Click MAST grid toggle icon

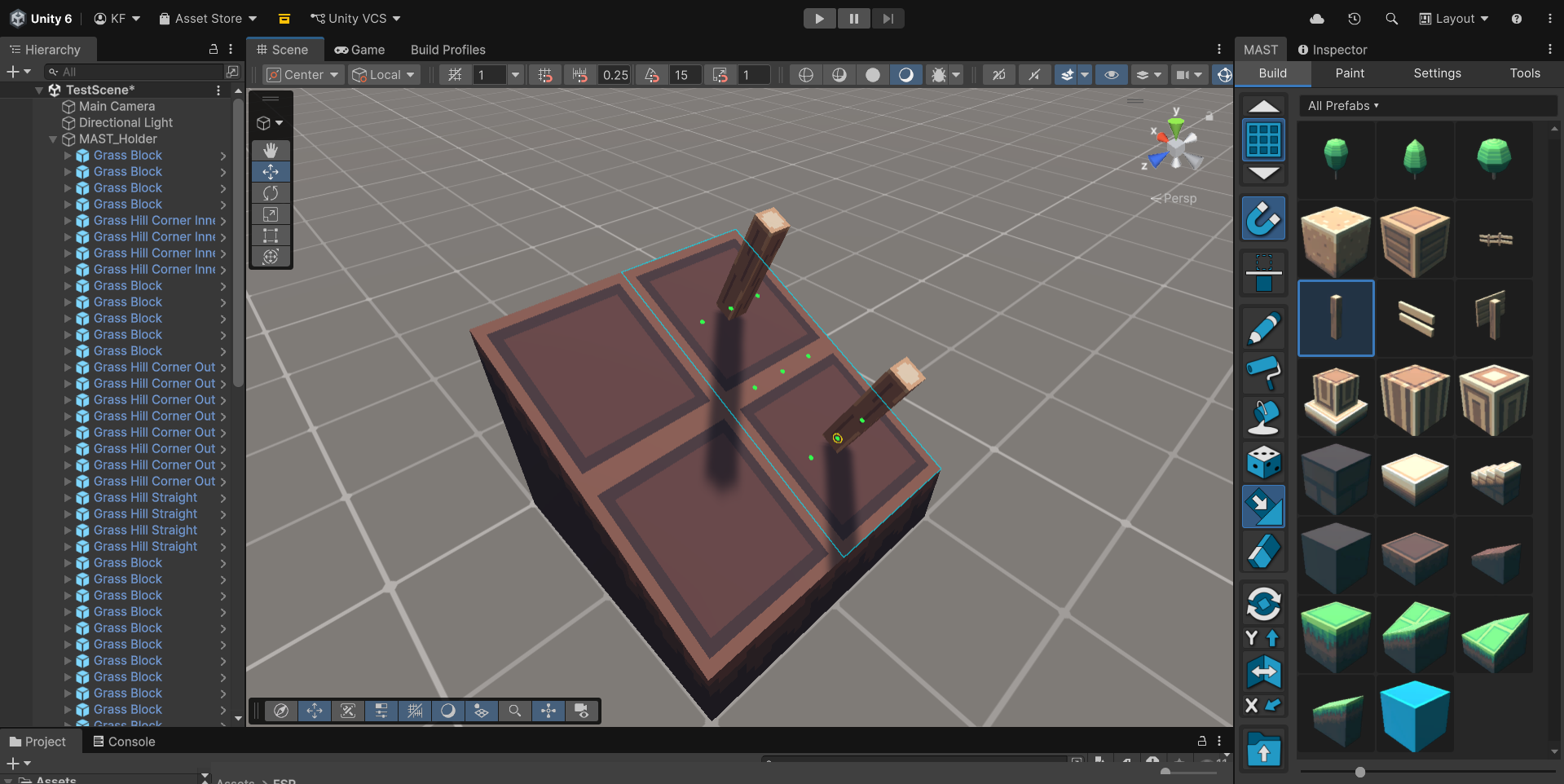1263,139
